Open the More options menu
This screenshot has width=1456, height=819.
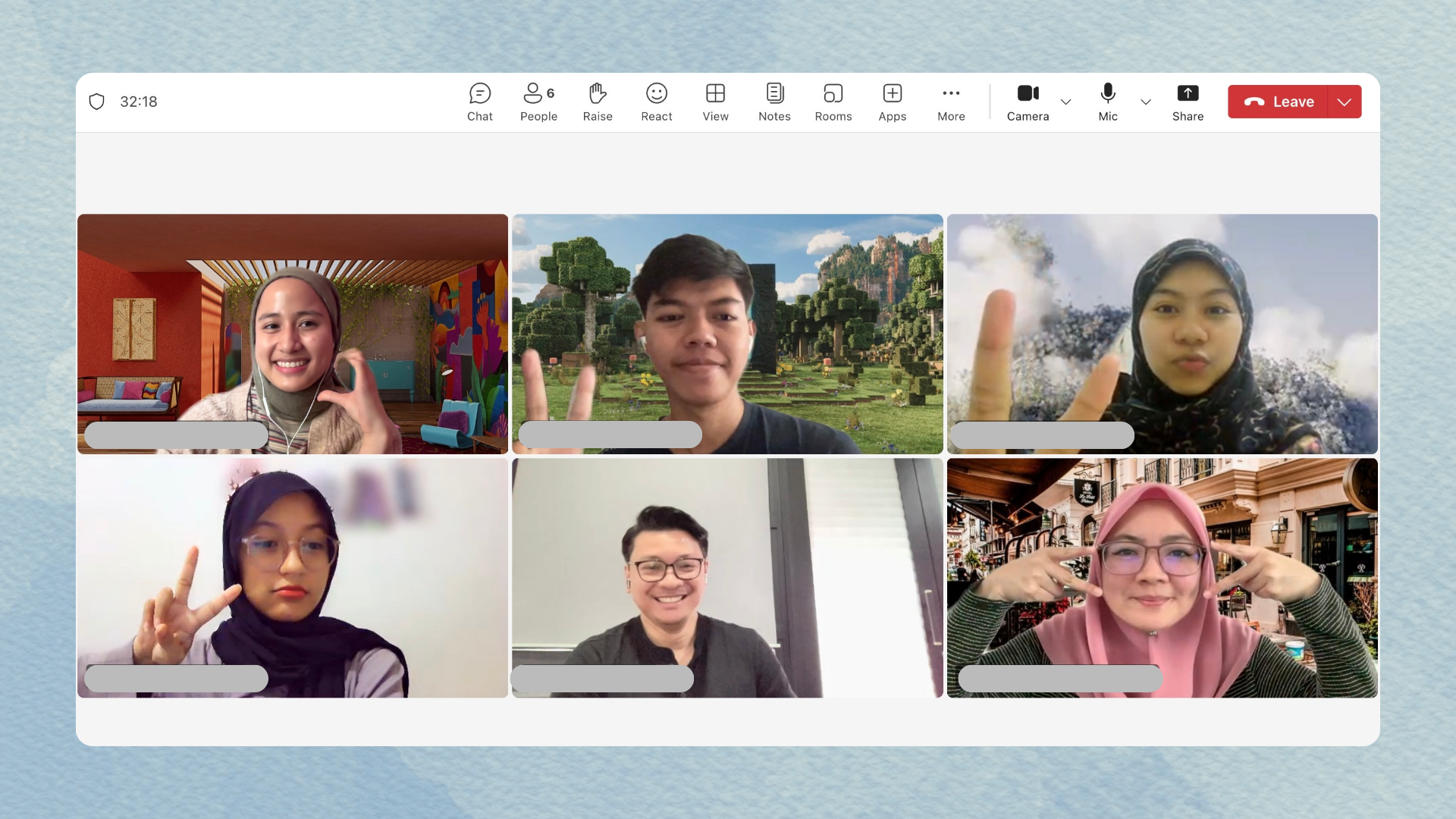(951, 102)
